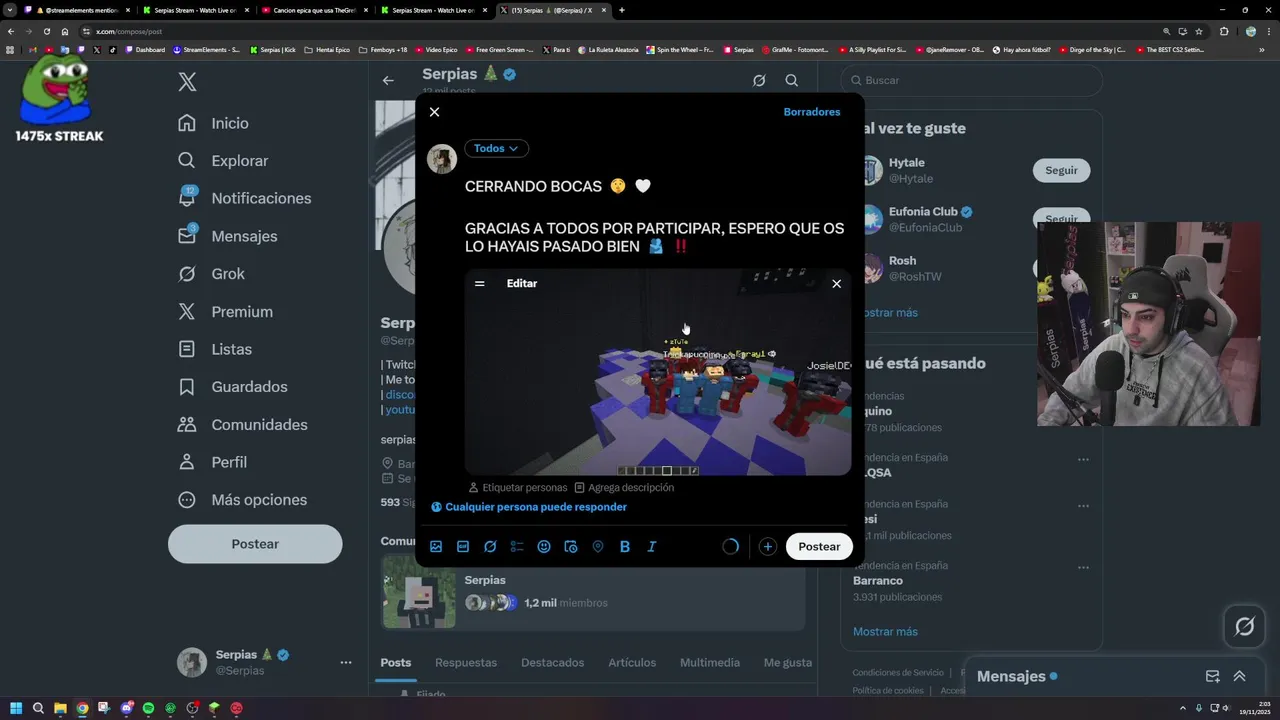Switch to Multimedia tab
This screenshot has height=720, width=1280.
point(710,663)
